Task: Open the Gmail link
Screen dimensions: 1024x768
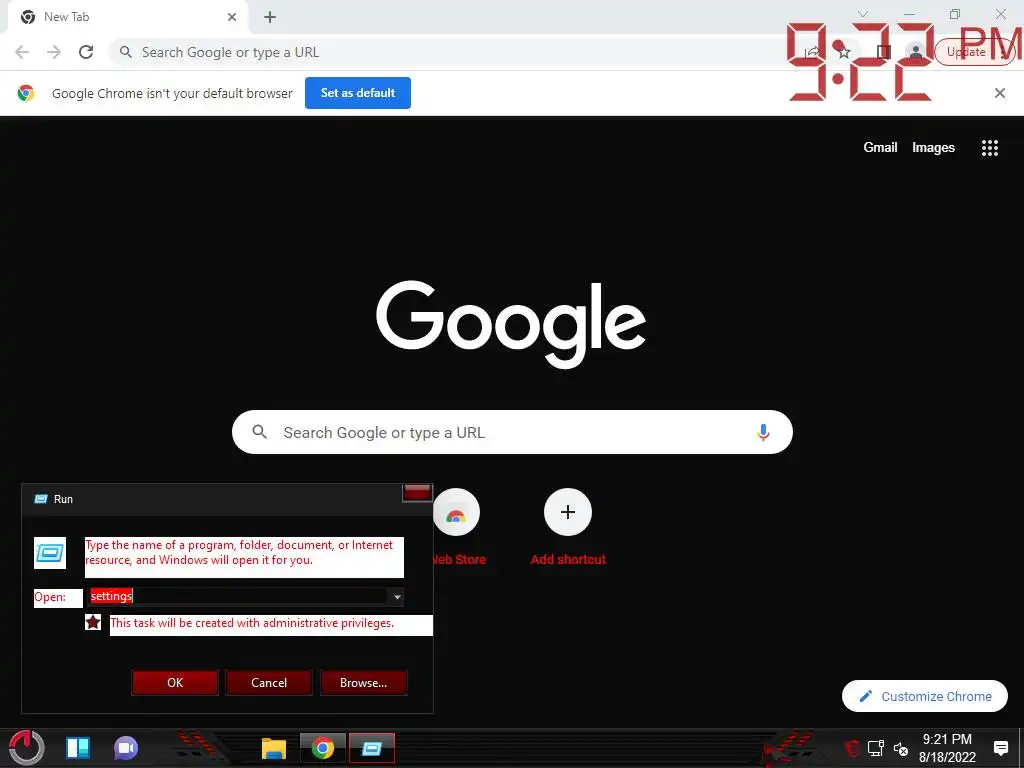Action: pos(880,148)
